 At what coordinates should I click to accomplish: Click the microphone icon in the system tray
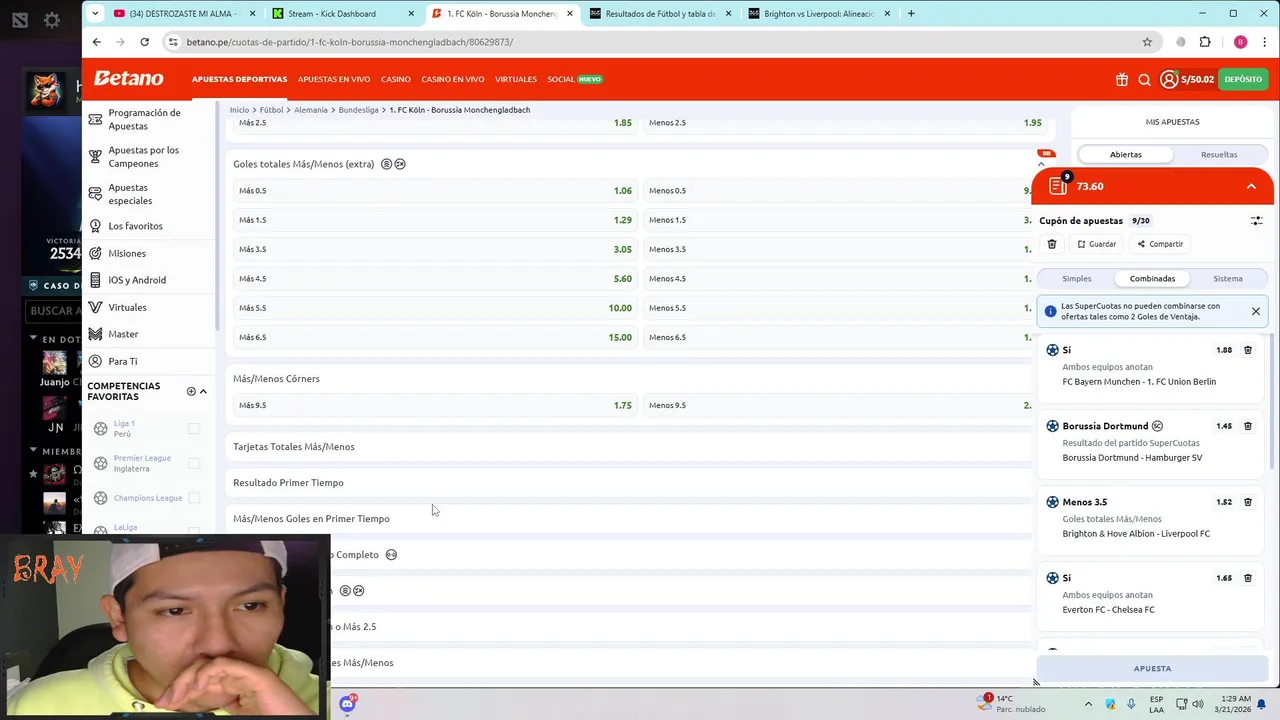pyautogui.click(x=1131, y=704)
